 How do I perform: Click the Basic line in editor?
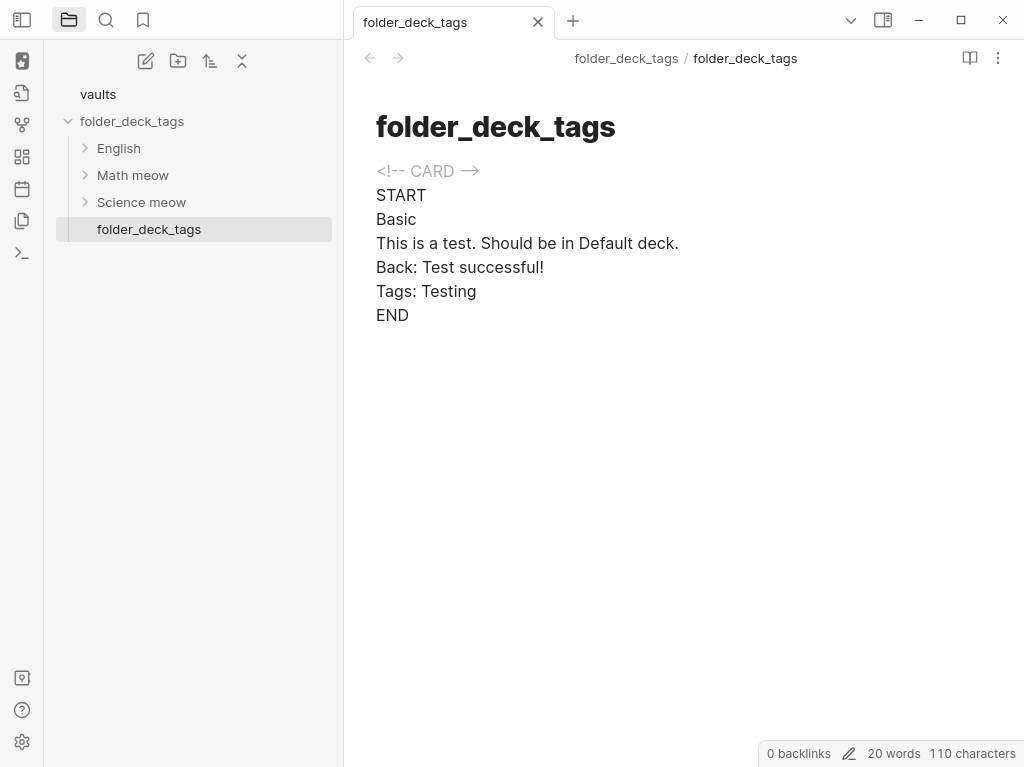pyautogui.click(x=396, y=220)
